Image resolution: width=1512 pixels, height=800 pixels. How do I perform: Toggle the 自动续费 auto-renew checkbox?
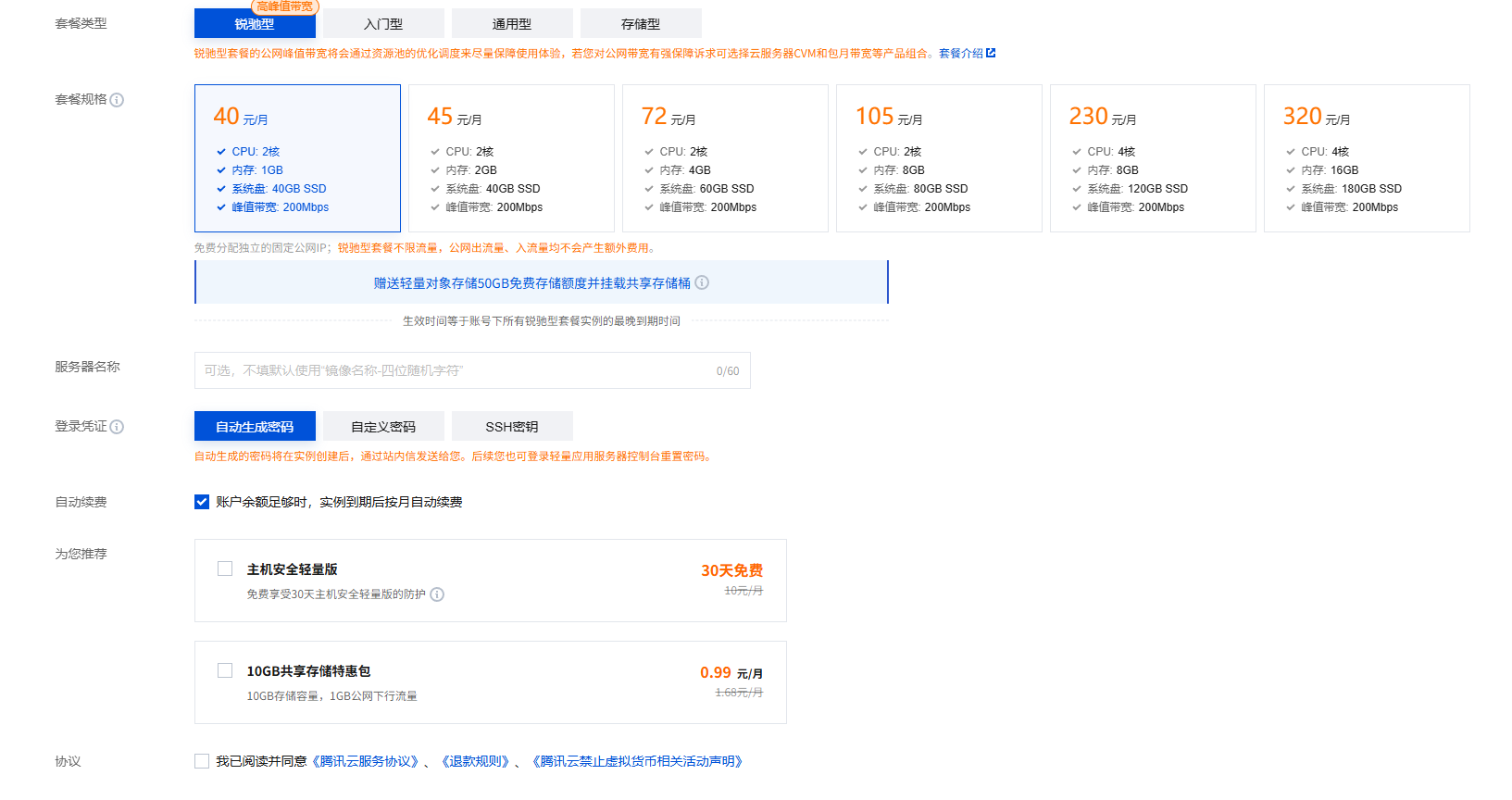pyautogui.click(x=202, y=502)
